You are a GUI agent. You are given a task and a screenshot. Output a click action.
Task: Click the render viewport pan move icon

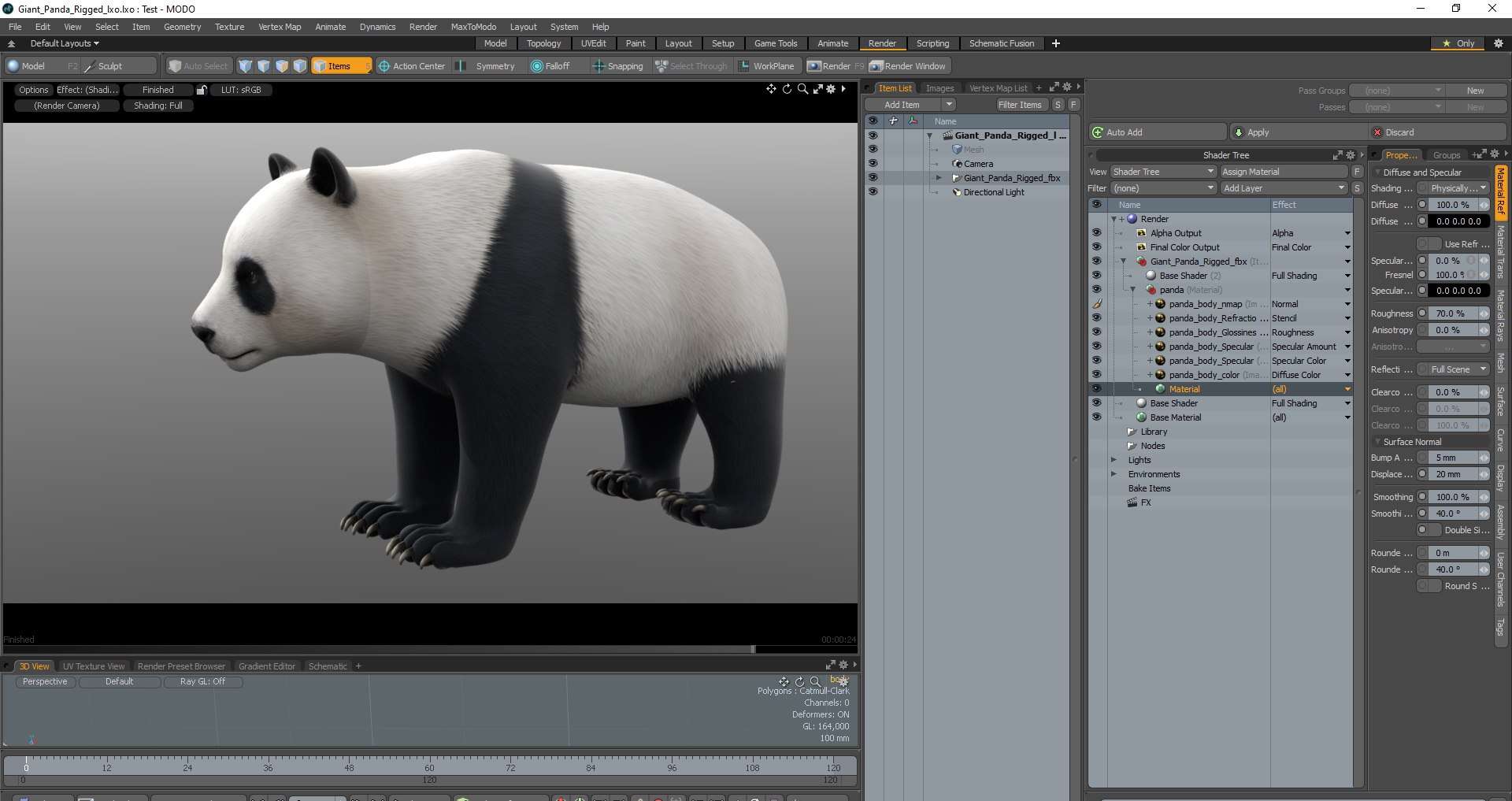pos(771,89)
